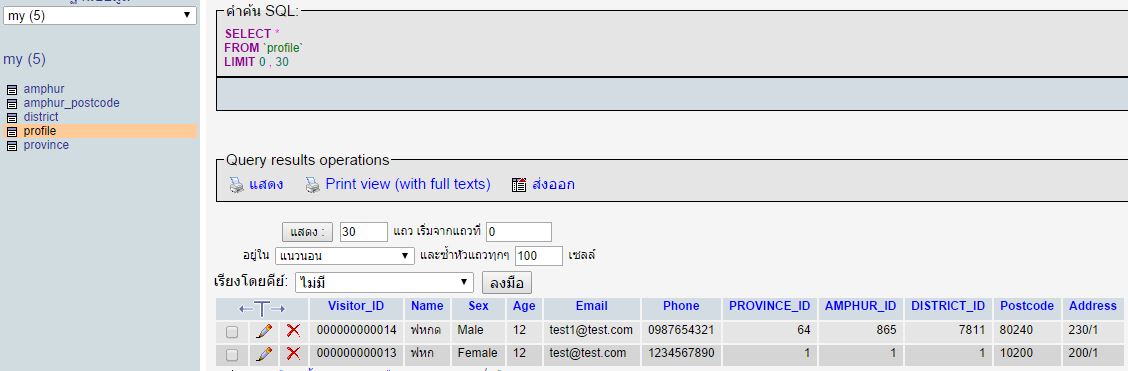Open the แนวนอน display mode dropdown
The width and height of the screenshot is (1128, 371).
point(345,256)
